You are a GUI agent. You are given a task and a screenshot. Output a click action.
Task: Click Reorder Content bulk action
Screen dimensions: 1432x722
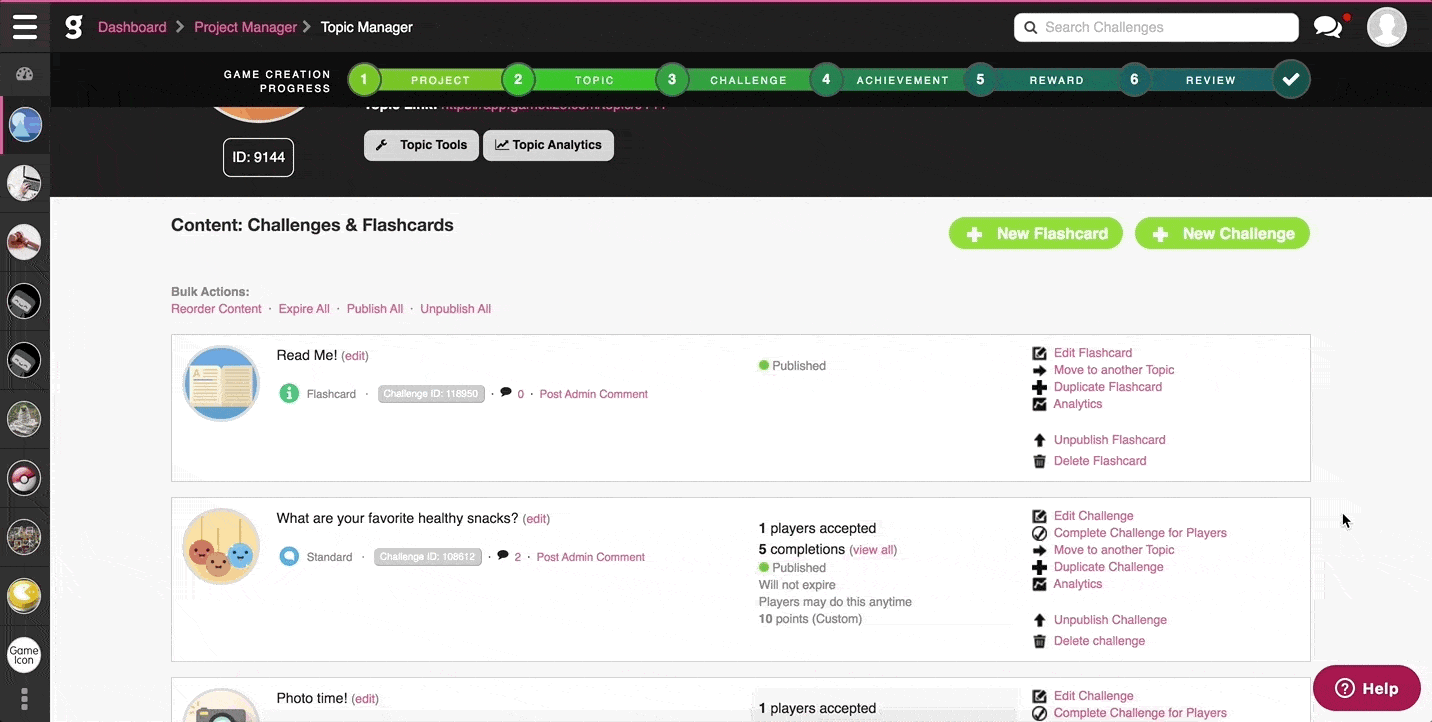[x=216, y=309]
